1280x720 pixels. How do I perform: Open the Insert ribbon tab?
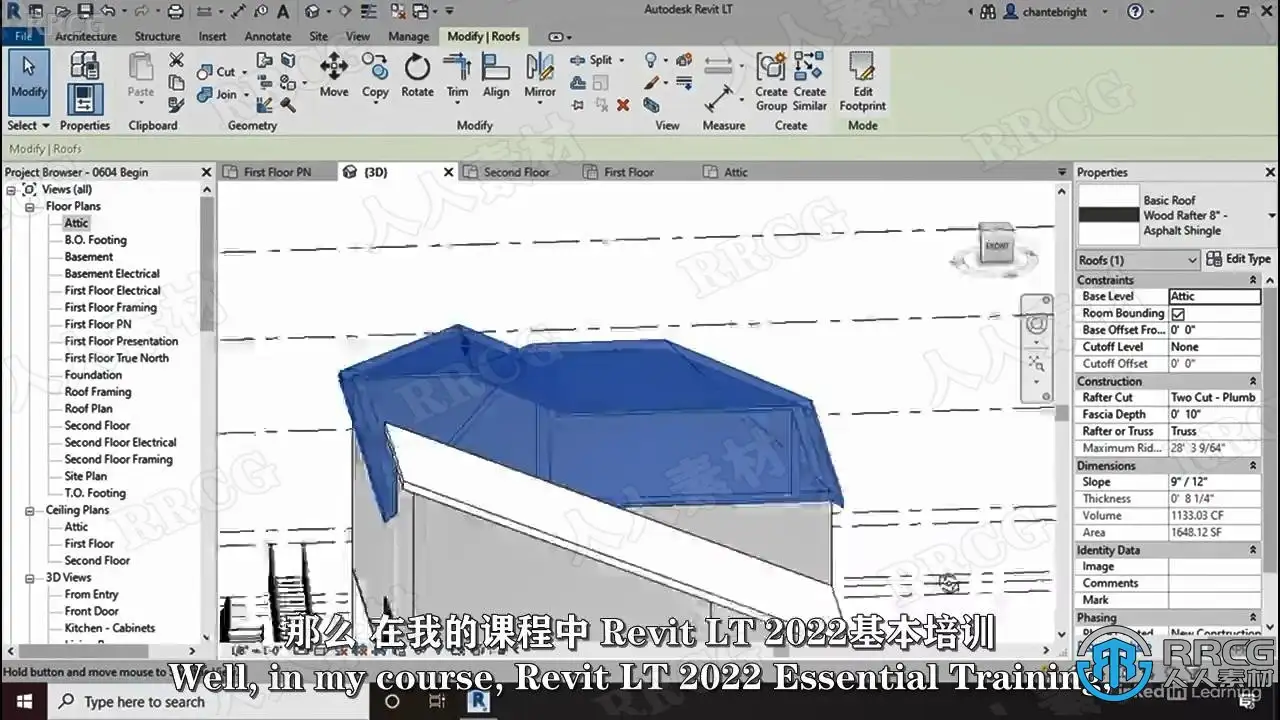(212, 37)
